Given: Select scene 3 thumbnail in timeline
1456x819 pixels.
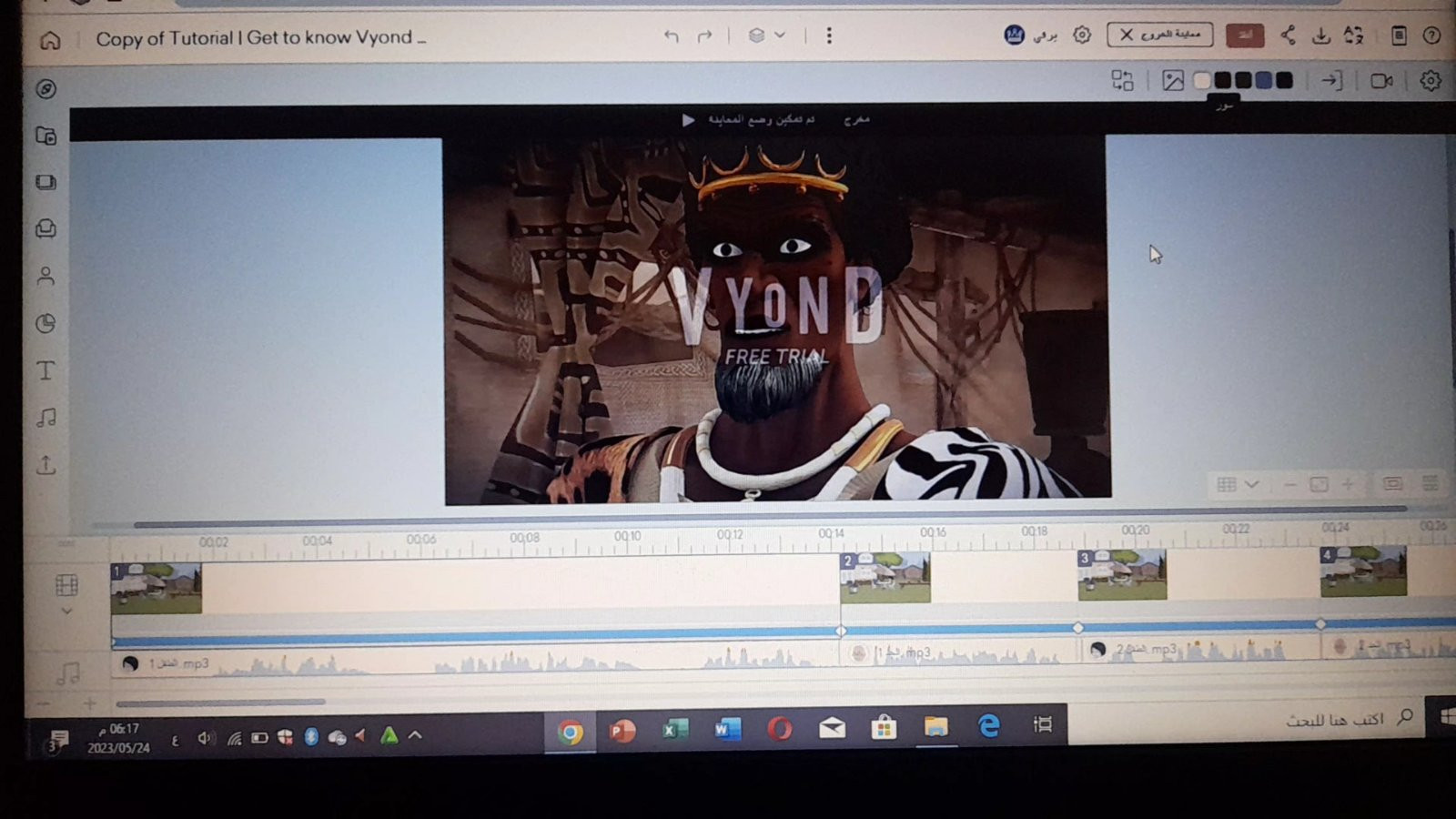Looking at the screenshot, I should 1122,574.
